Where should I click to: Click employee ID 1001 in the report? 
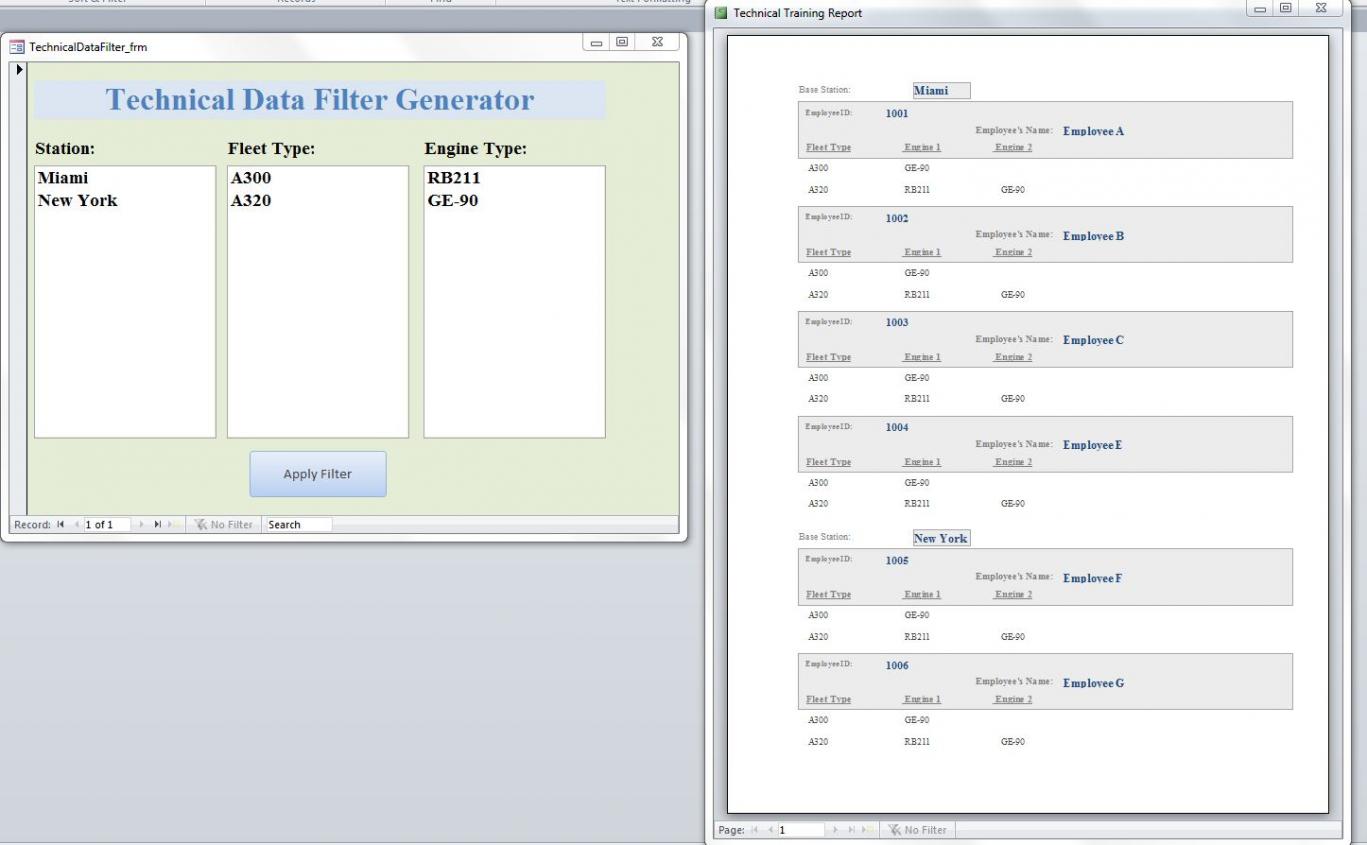coord(897,113)
